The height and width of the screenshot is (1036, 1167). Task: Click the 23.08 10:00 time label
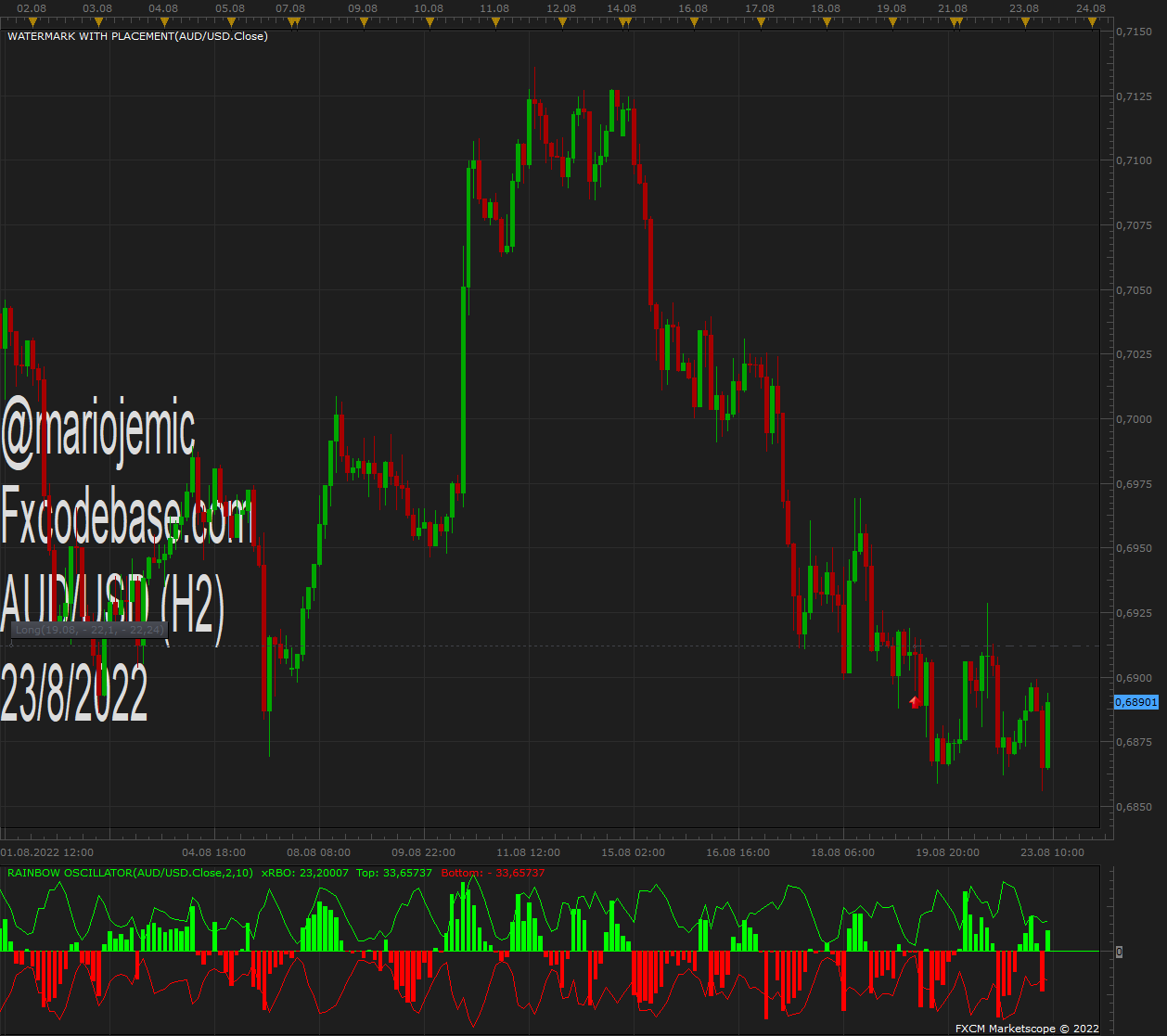pos(1052,851)
